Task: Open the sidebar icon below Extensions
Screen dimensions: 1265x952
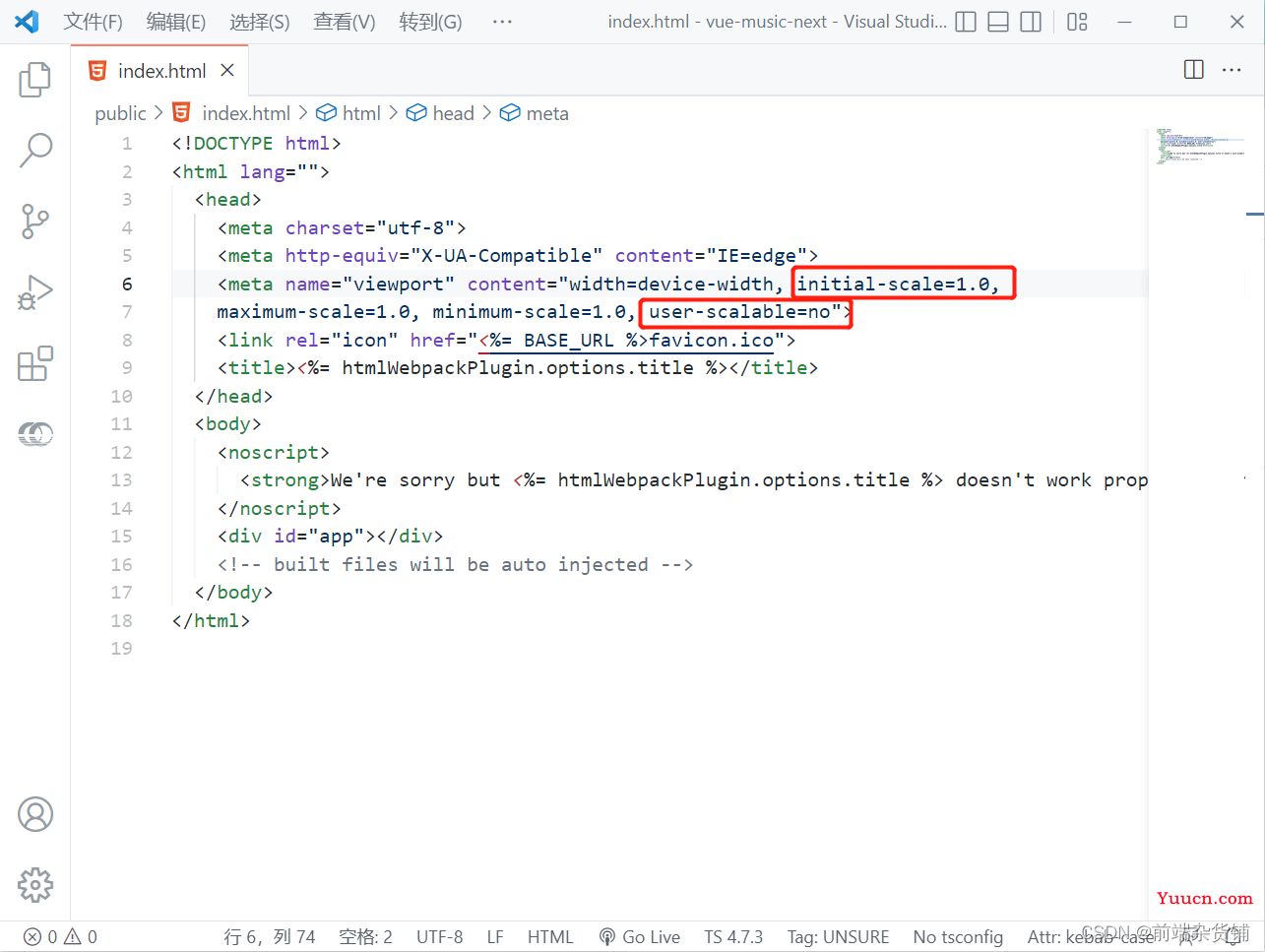Action: (x=35, y=433)
